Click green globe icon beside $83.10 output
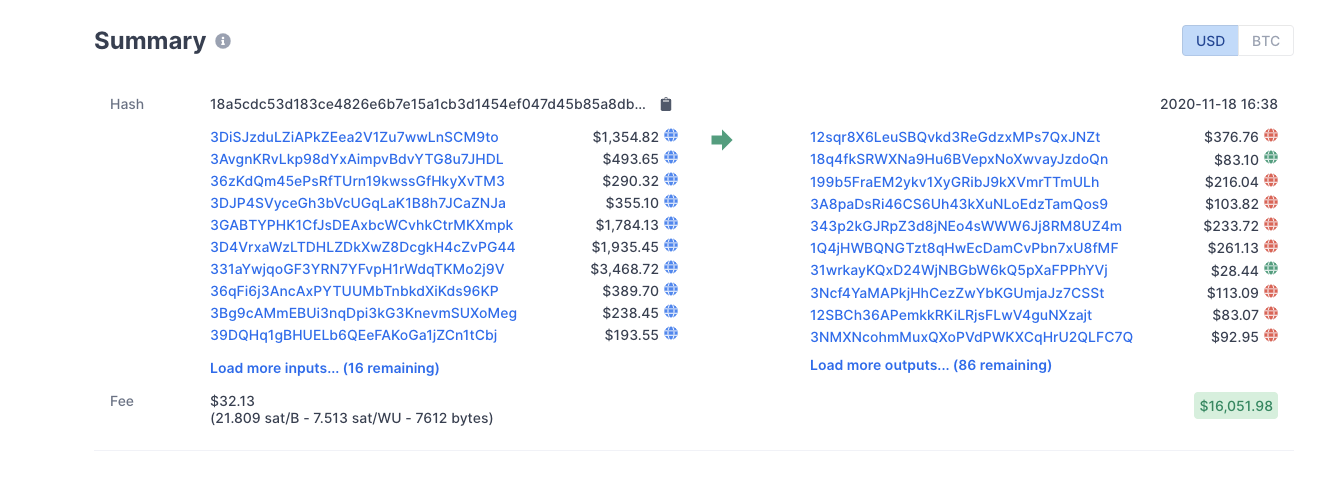This screenshot has width=1326, height=488. click(1271, 158)
